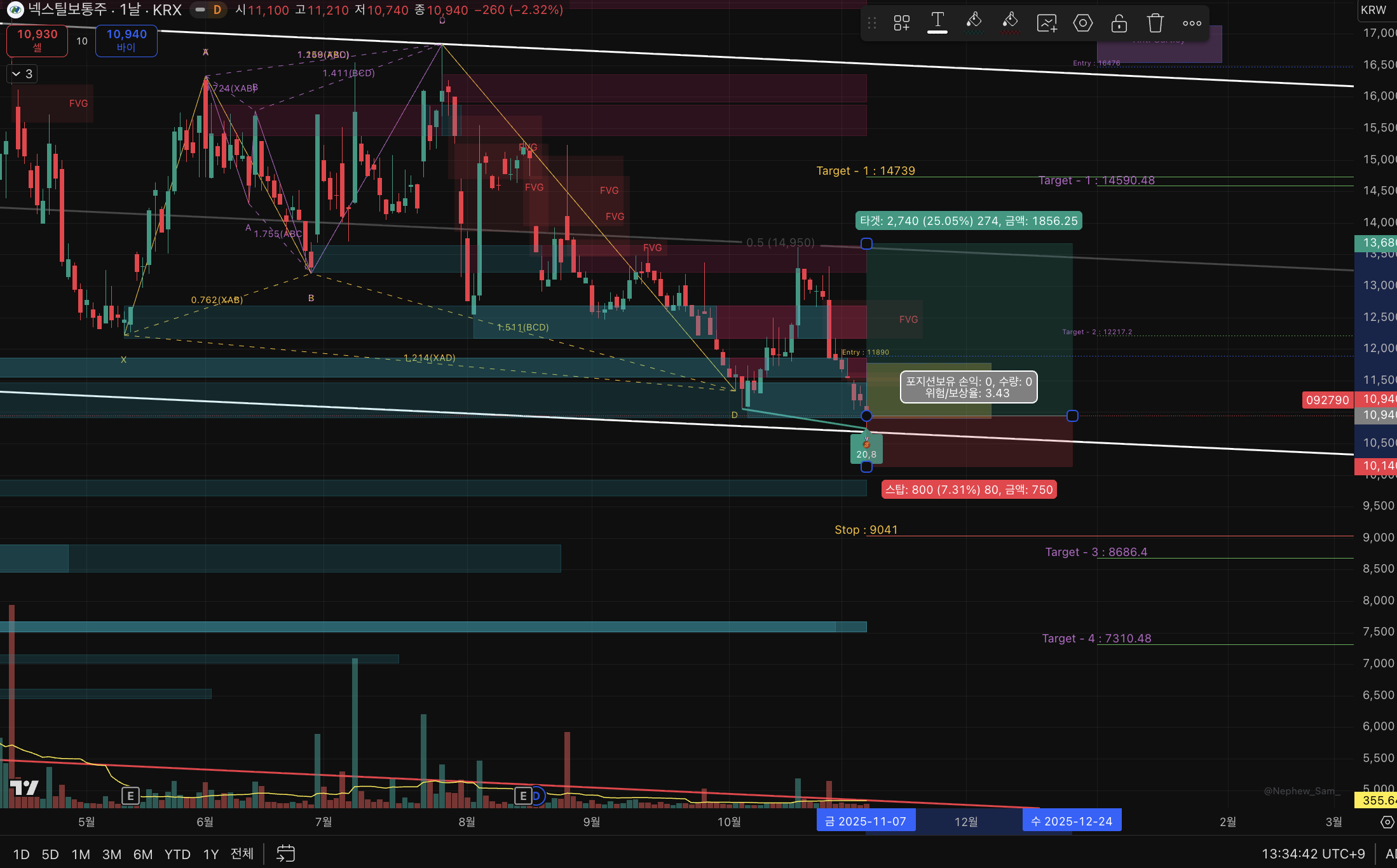This screenshot has width=1397, height=868.
Task: Open more options three-dot menu
Action: 1192,24
